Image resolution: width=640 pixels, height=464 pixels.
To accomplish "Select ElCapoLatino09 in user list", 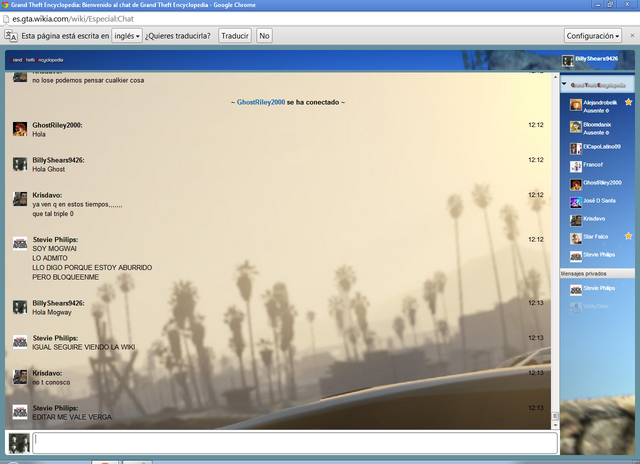I will tap(602, 147).
